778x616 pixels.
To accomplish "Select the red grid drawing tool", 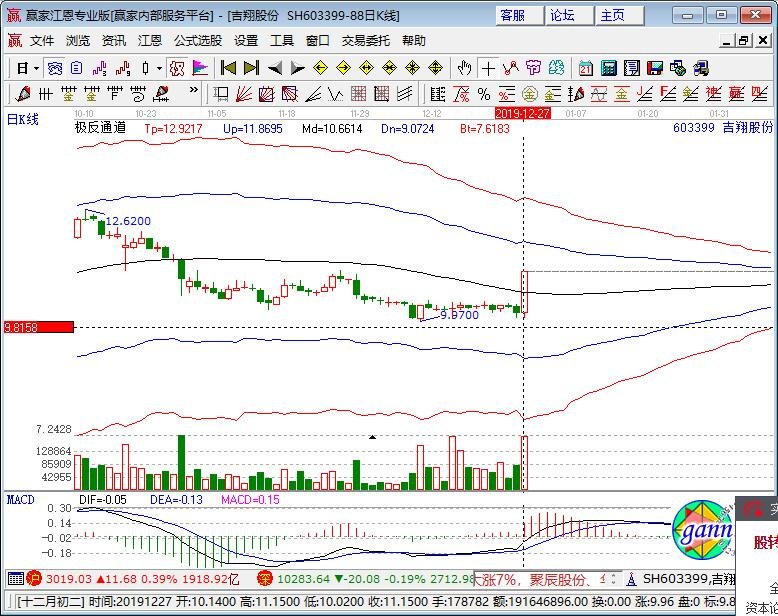I will pyautogui.click(x=358, y=94).
